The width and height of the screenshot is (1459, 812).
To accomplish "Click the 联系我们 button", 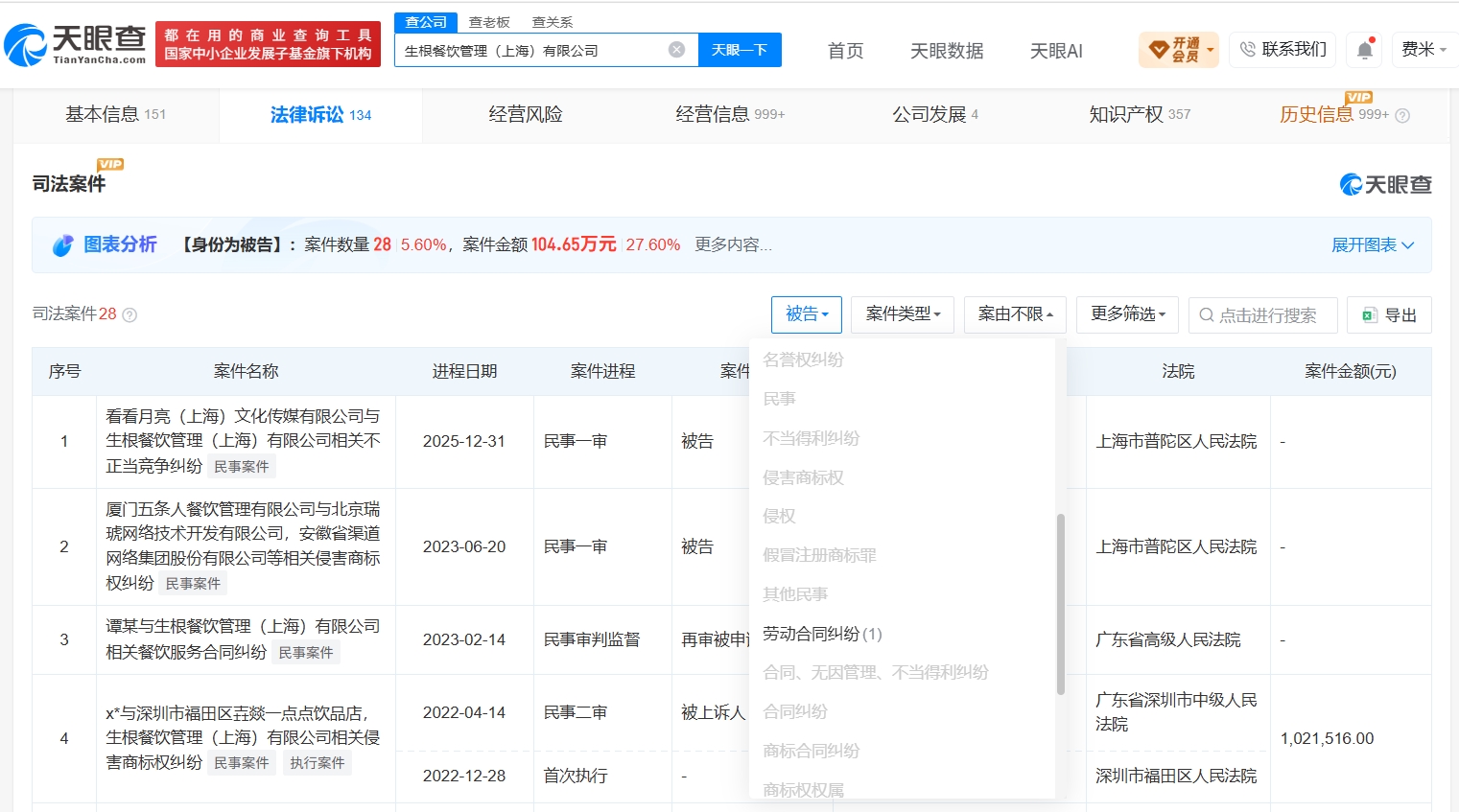I will 1283,50.
